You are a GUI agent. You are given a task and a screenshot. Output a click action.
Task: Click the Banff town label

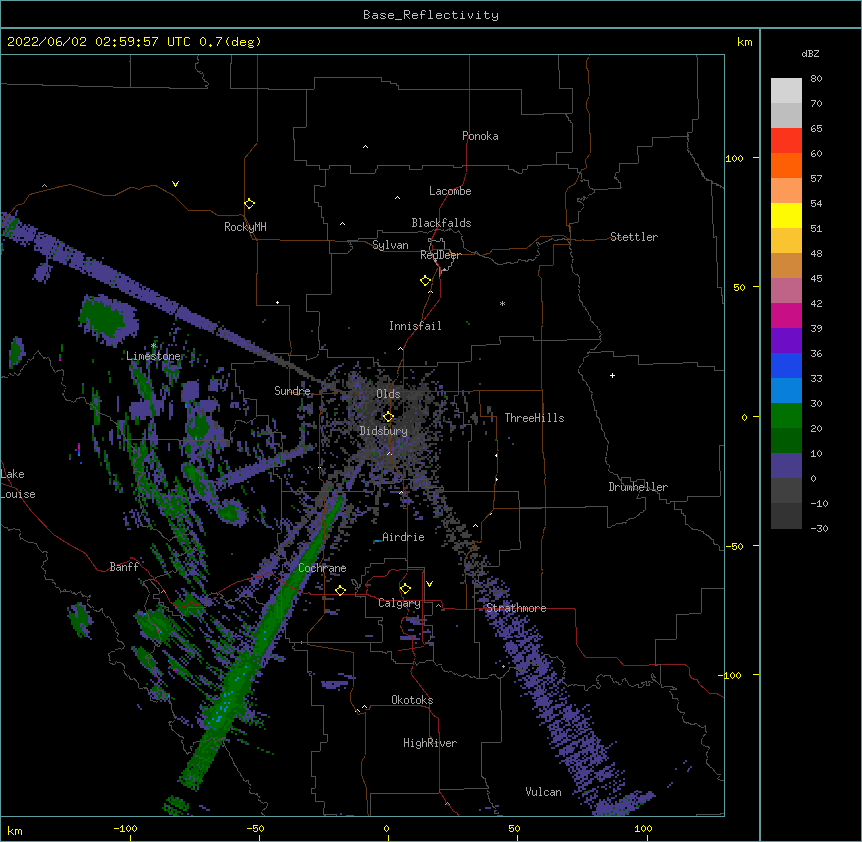(124, 567)
